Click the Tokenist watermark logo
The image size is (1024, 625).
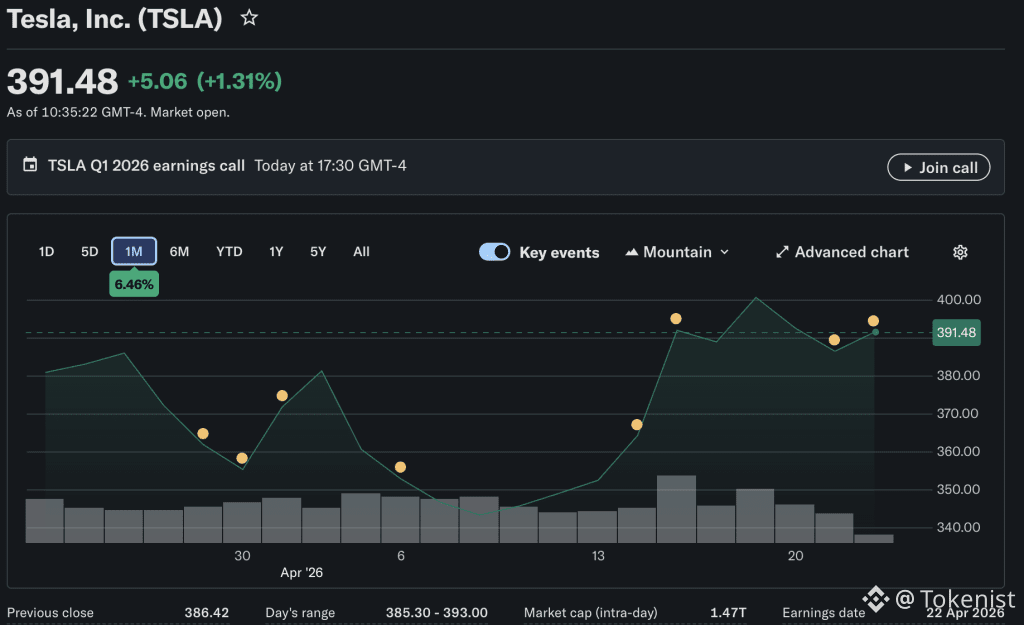876,598
